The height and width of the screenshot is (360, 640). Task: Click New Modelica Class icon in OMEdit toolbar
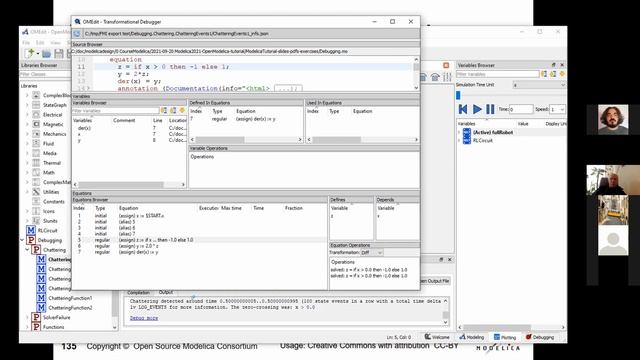(29, 53)
